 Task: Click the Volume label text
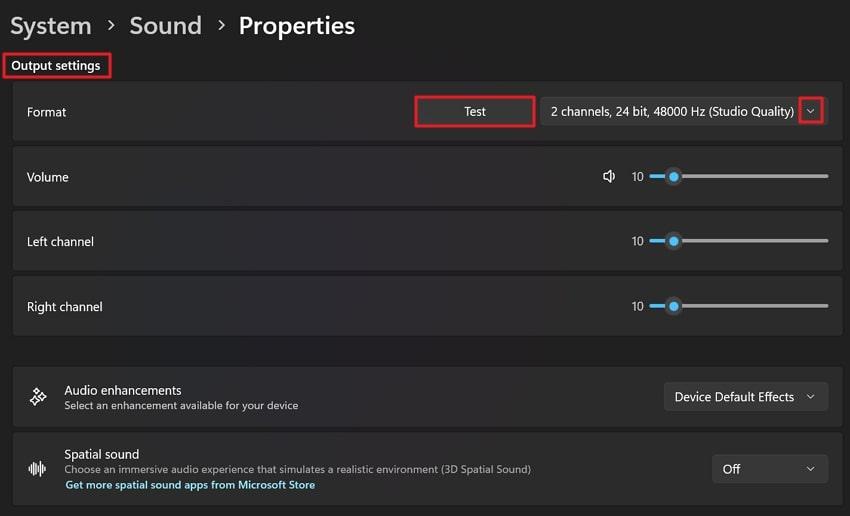[48, 177]
